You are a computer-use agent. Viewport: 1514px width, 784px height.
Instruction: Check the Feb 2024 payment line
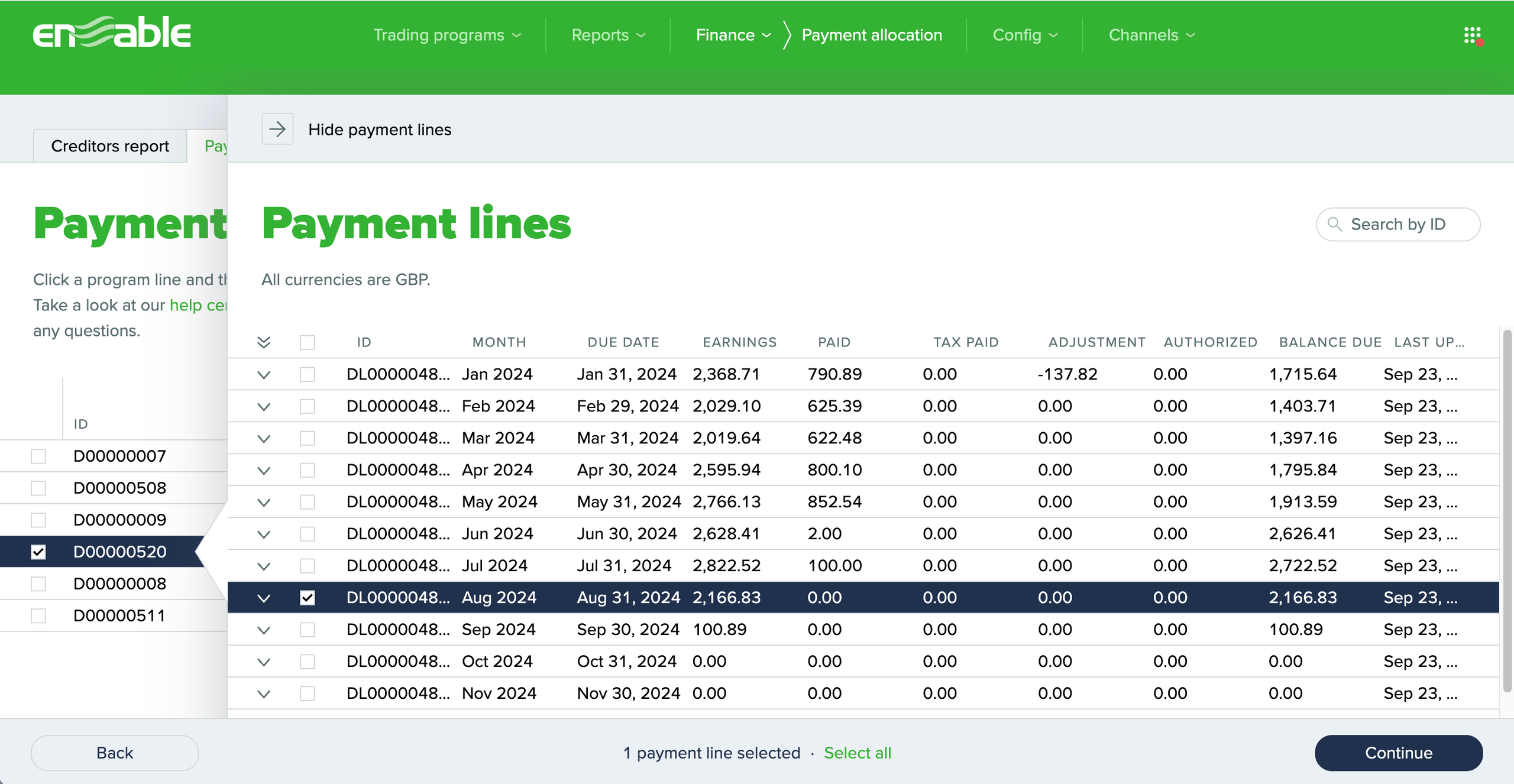pyautogui.click(x=308, y=406)
